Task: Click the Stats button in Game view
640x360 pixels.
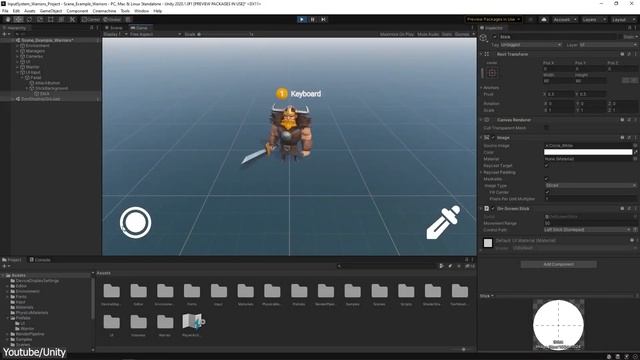Action: [x=447, y=34]
